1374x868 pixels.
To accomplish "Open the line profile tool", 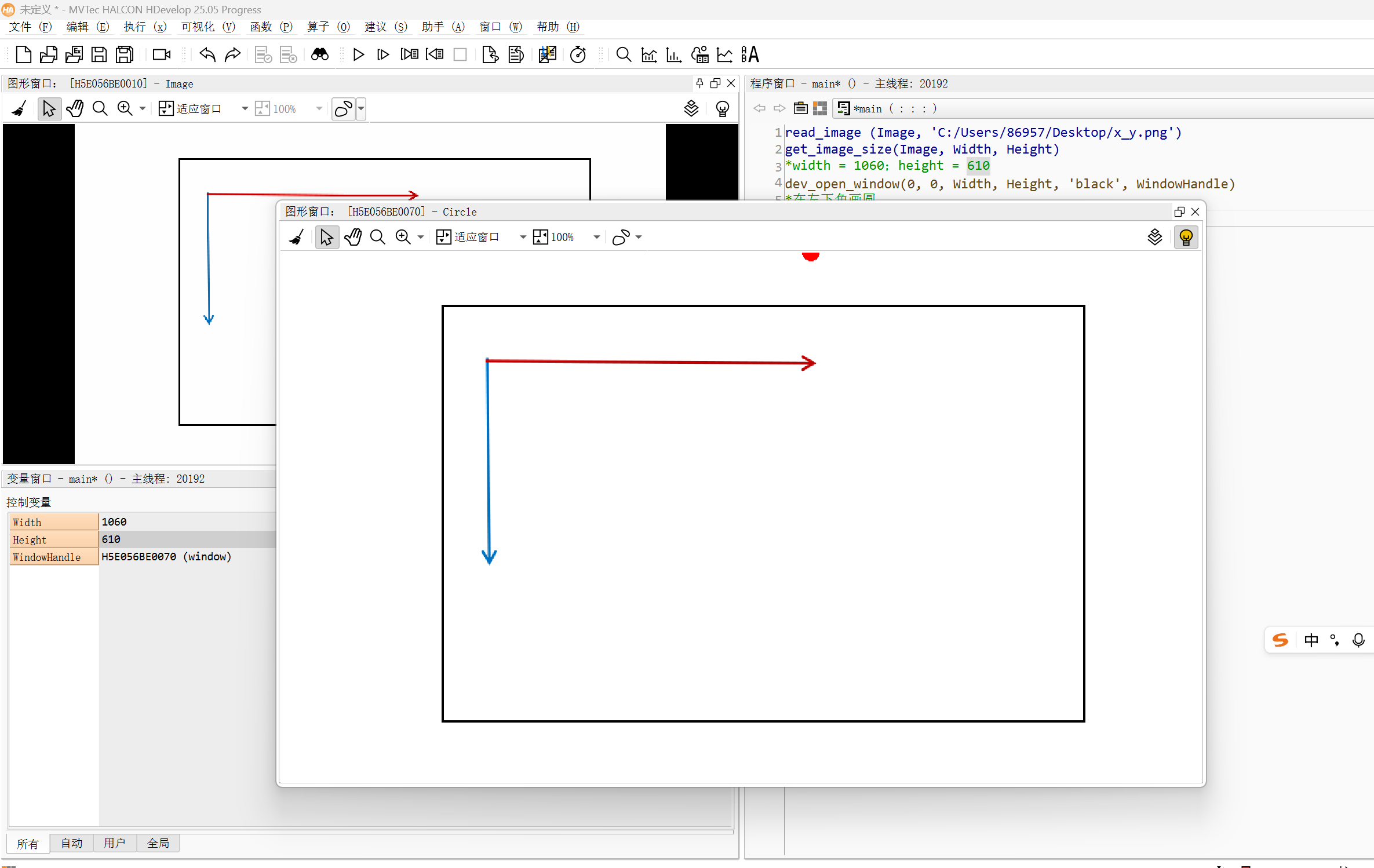I will 724,54.
